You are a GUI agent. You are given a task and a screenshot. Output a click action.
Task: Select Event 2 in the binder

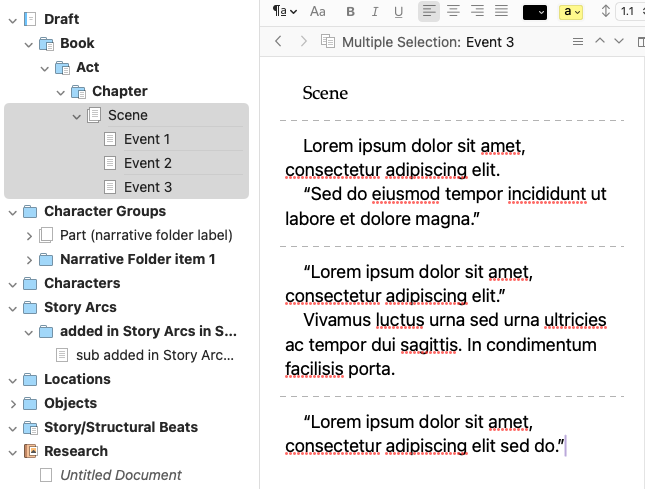148,163
